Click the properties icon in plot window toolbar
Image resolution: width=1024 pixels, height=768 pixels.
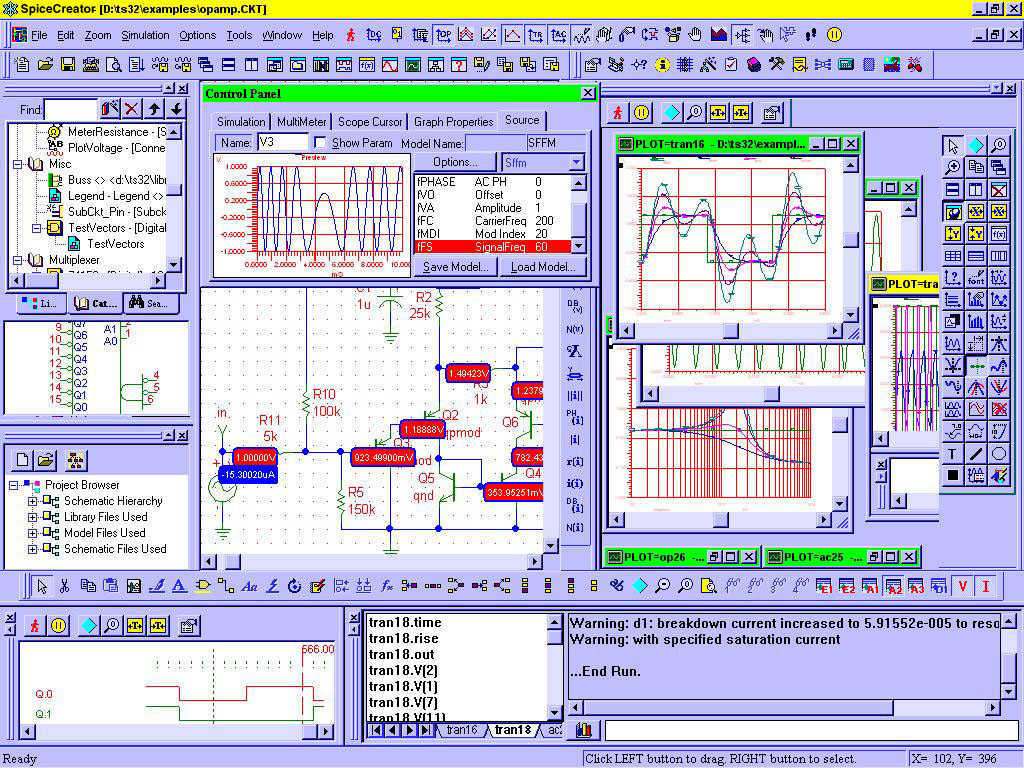pos(772,112)
